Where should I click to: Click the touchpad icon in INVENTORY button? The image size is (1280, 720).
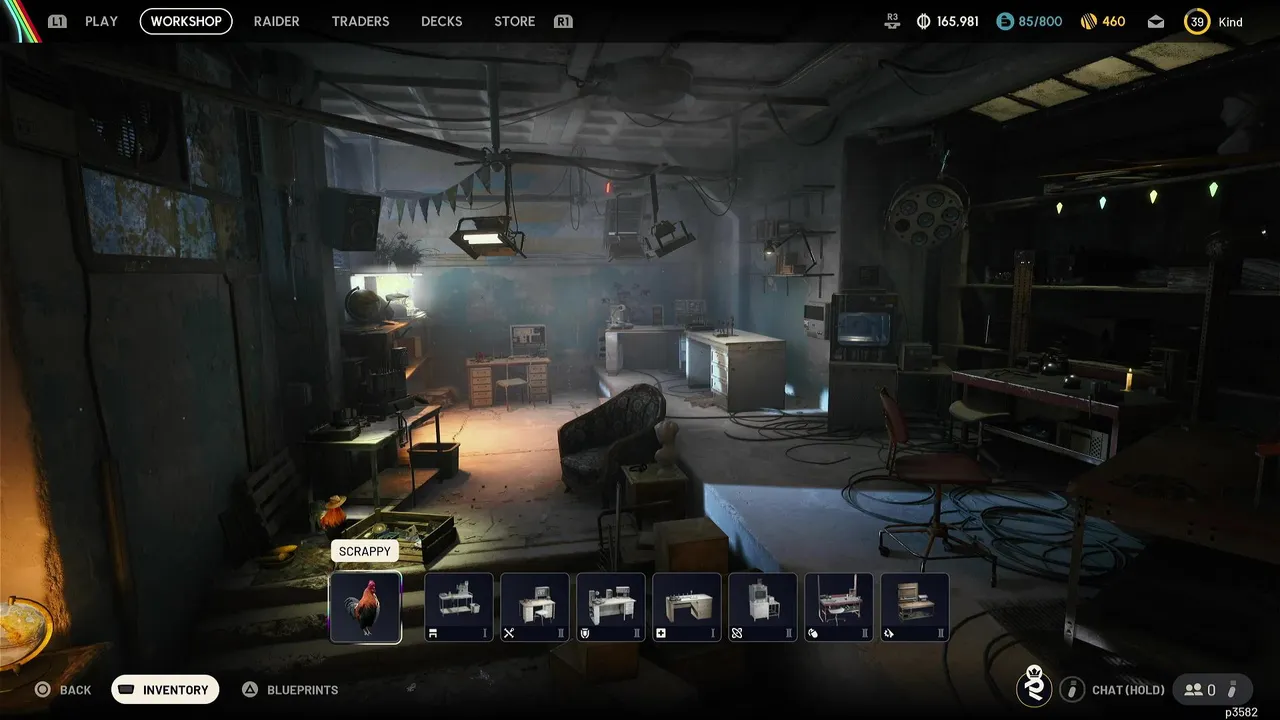pos(126,690)
